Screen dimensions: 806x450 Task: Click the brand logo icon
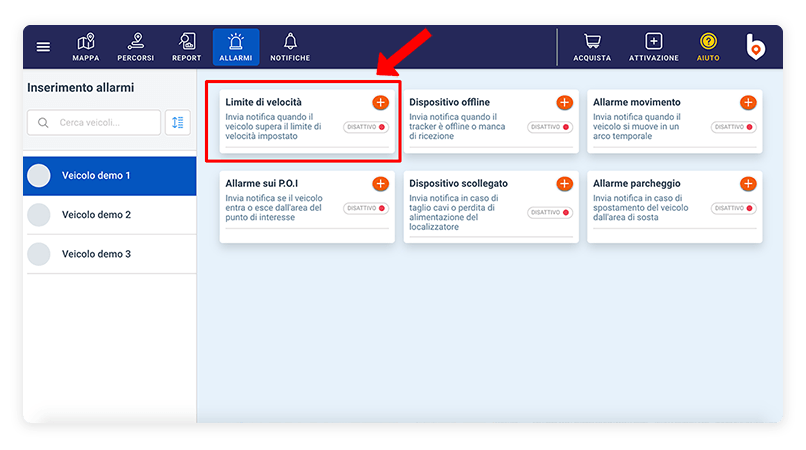756,47
